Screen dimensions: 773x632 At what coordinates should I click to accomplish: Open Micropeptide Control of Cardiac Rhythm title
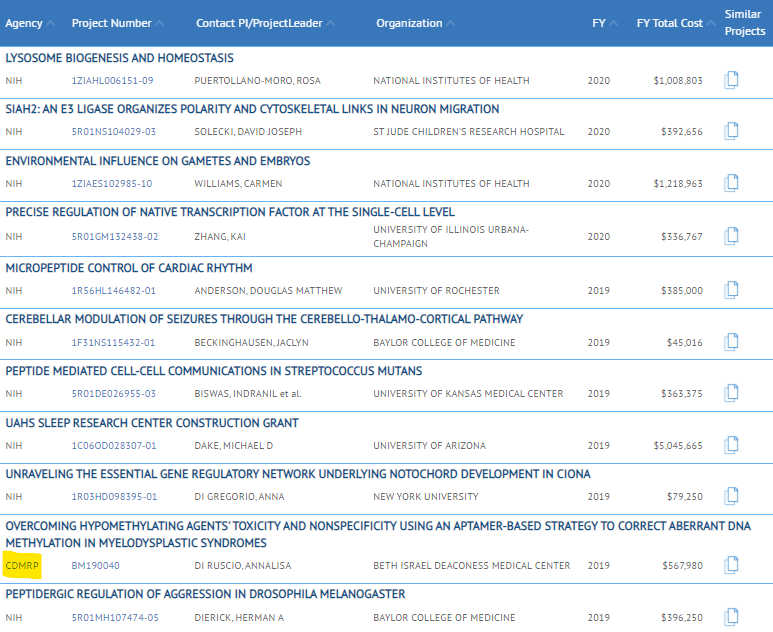pos(129,268)
